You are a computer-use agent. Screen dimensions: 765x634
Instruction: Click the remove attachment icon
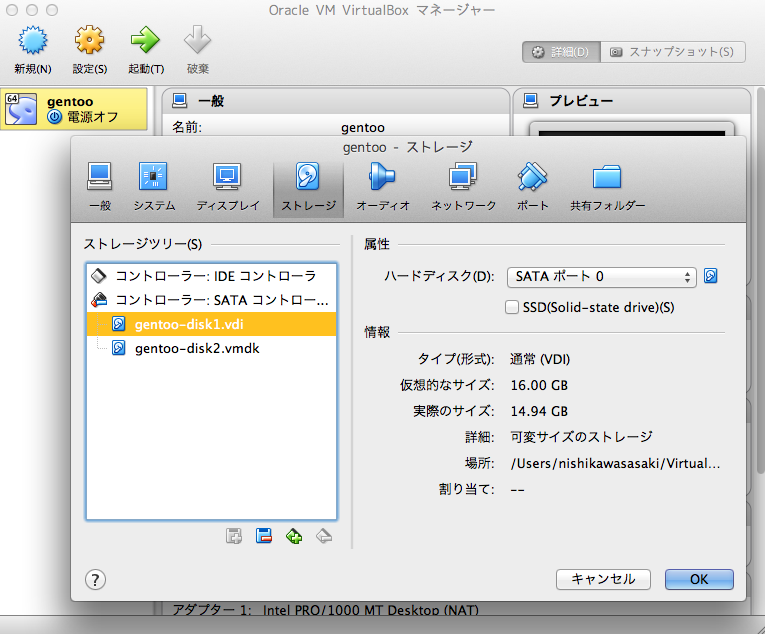pyautogui.click(x=324, y=536)
